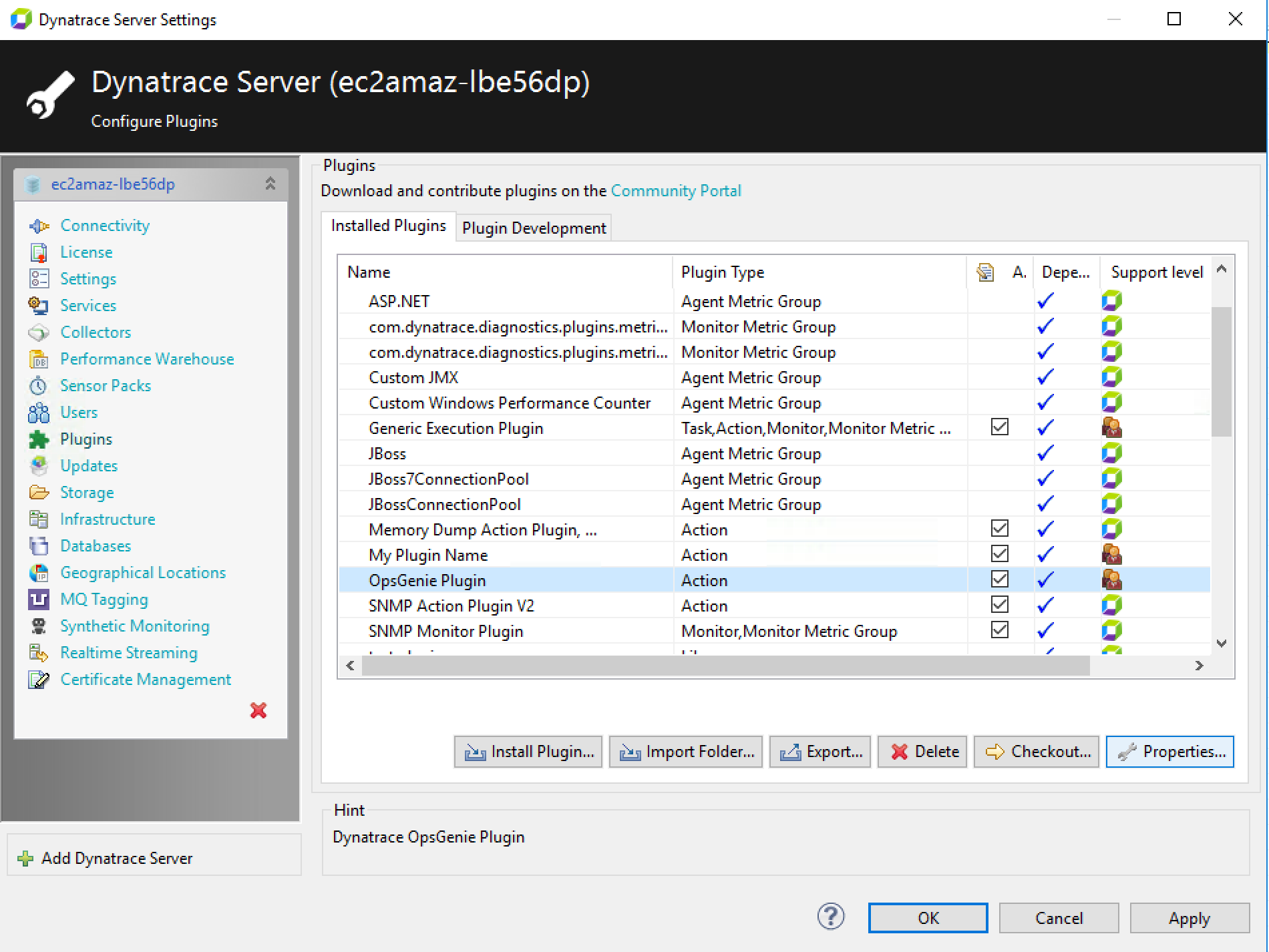Sort by Support level column header
1269x952 pixels.
click(x=1156, y=272)
